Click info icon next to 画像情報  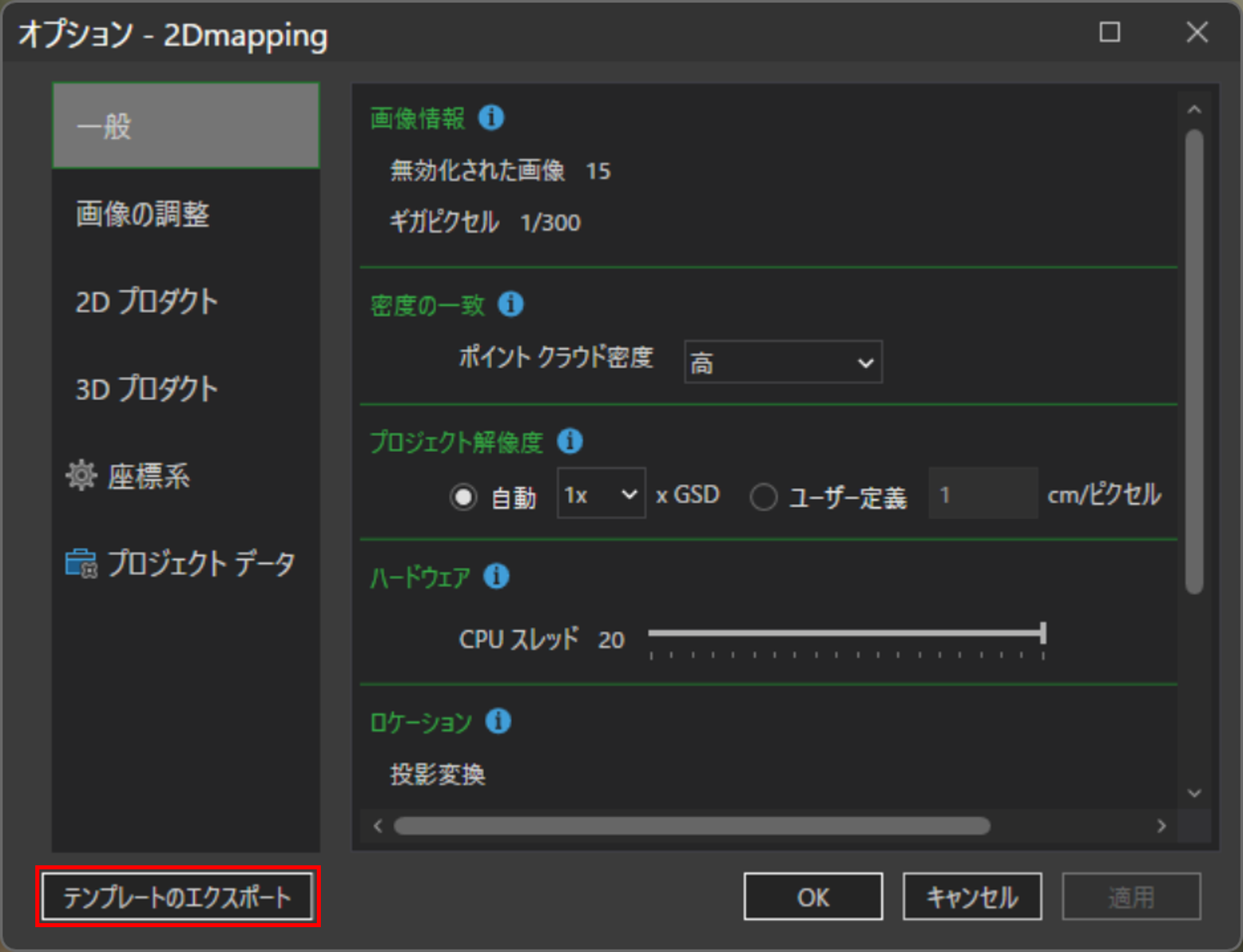491,118
